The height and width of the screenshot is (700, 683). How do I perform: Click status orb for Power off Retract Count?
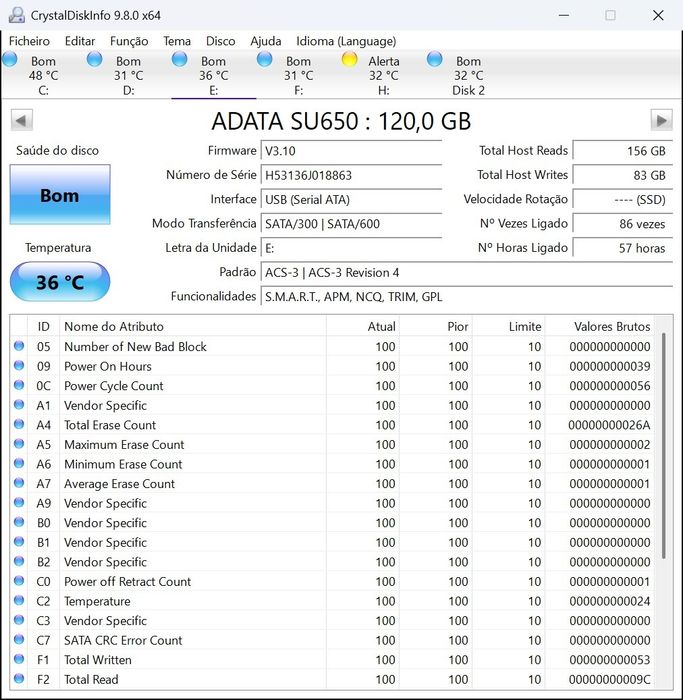click(x=19, y=581)
